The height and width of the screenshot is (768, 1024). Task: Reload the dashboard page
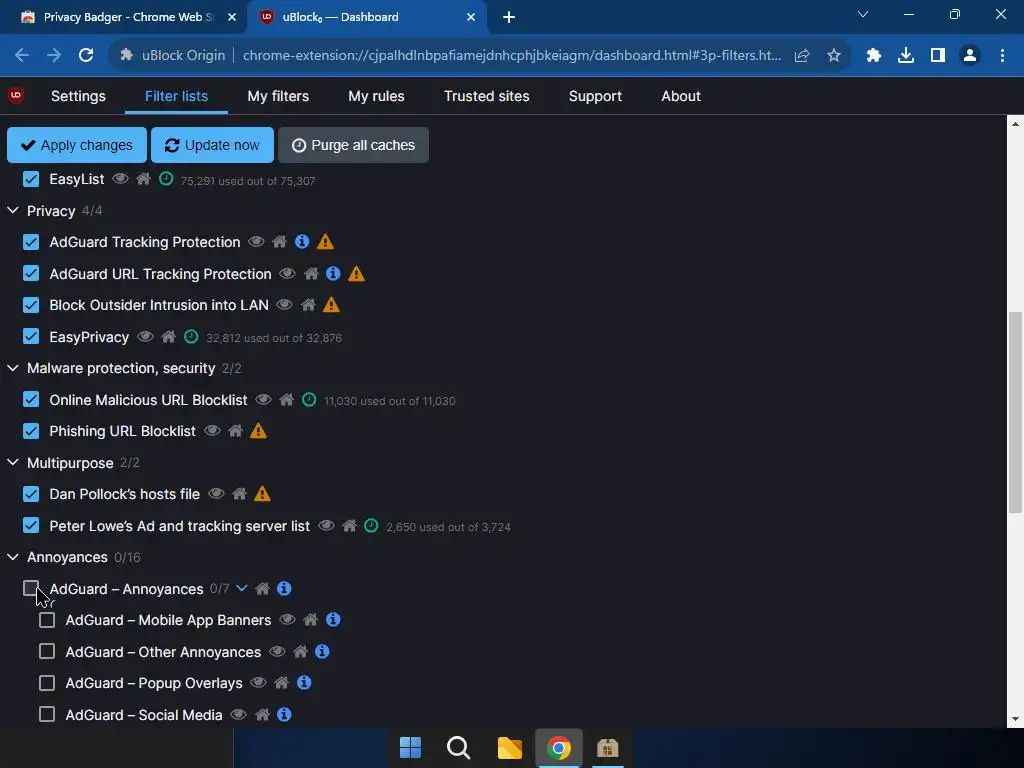click(86, 56)
